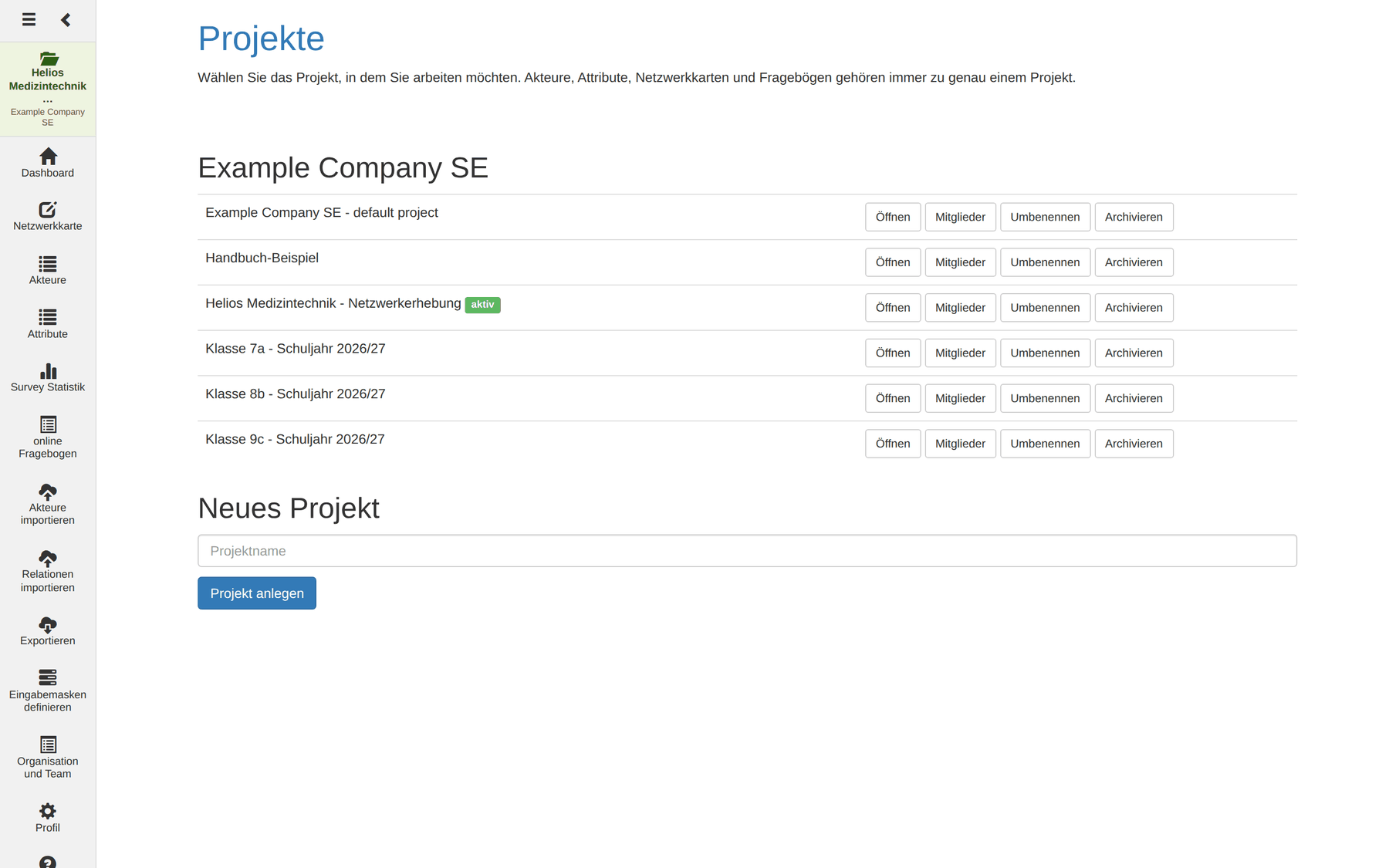Screen dimensions: 1389x868
Task: Open Netzwerkkarte edit icon
Action: click(48, 209)
